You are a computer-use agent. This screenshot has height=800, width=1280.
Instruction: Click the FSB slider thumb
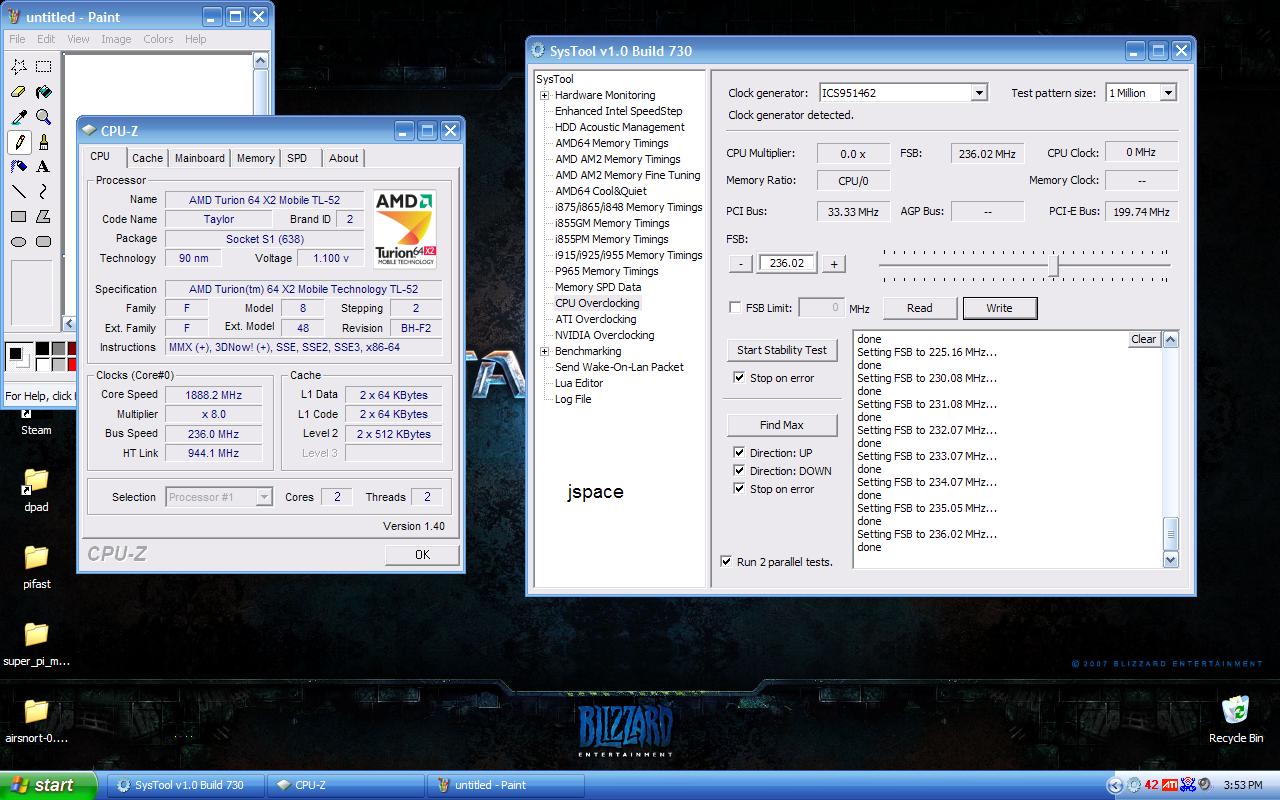coord(1054,265)
